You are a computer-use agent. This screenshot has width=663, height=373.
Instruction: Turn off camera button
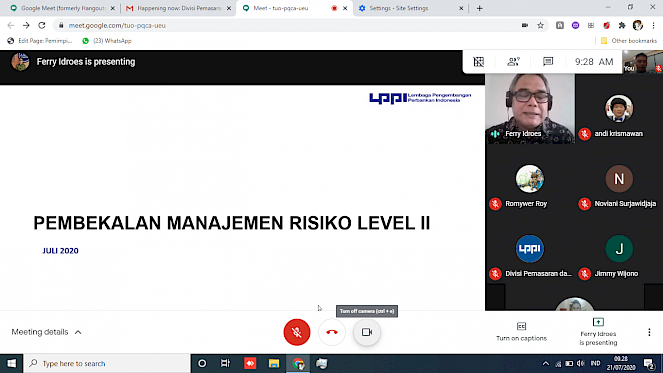pyautogui.click(x=367, y=332)
